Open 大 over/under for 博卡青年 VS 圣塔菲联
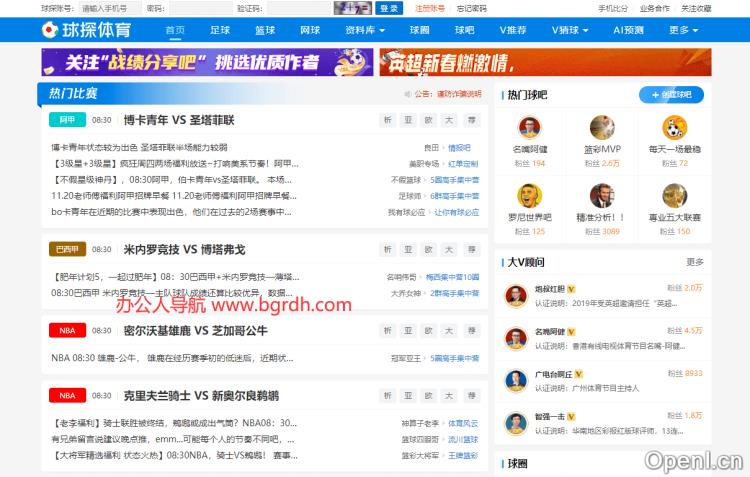Image resolution: width=750 pixels, height=477 pixels. click(449, 120)
